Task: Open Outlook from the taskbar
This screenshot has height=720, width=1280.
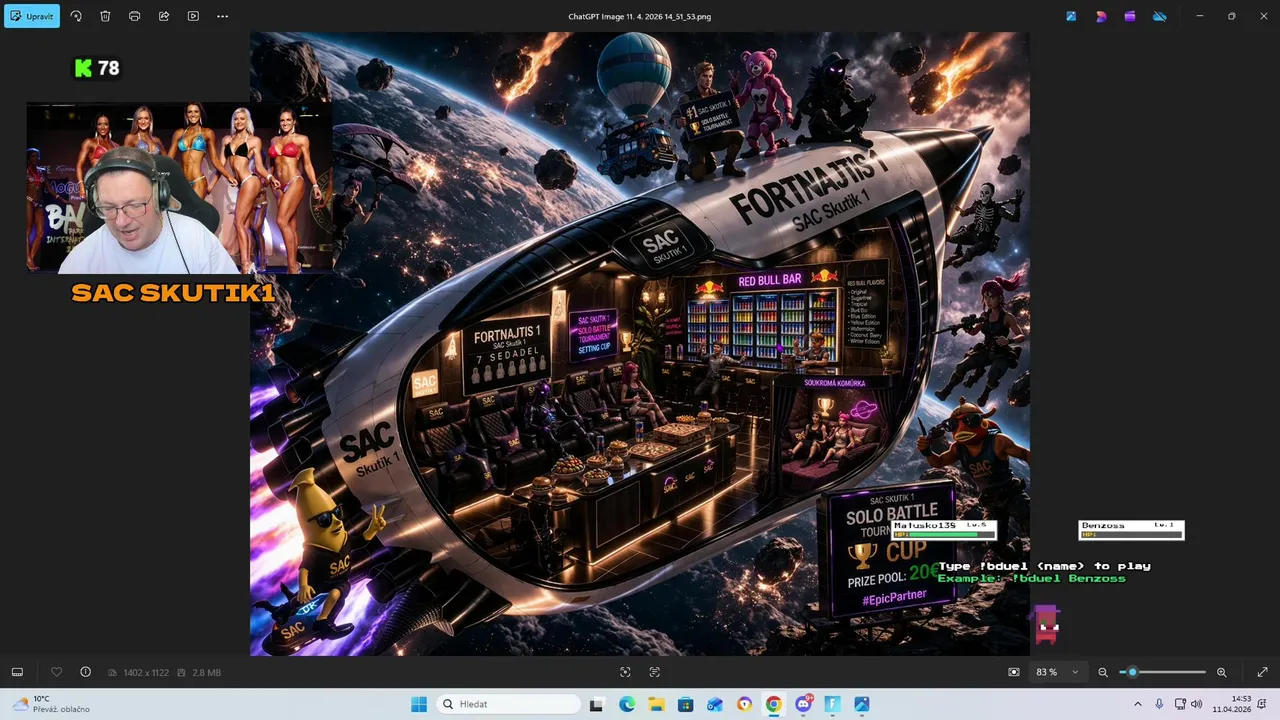Action: click(x=714, y=704)
